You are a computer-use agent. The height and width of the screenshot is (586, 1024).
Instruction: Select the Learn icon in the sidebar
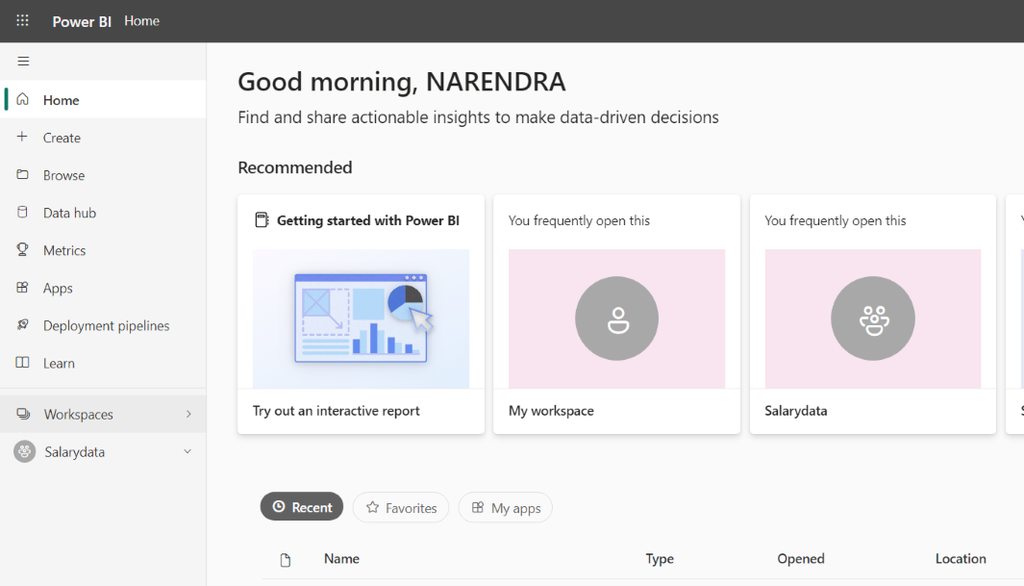coord(23,363)
